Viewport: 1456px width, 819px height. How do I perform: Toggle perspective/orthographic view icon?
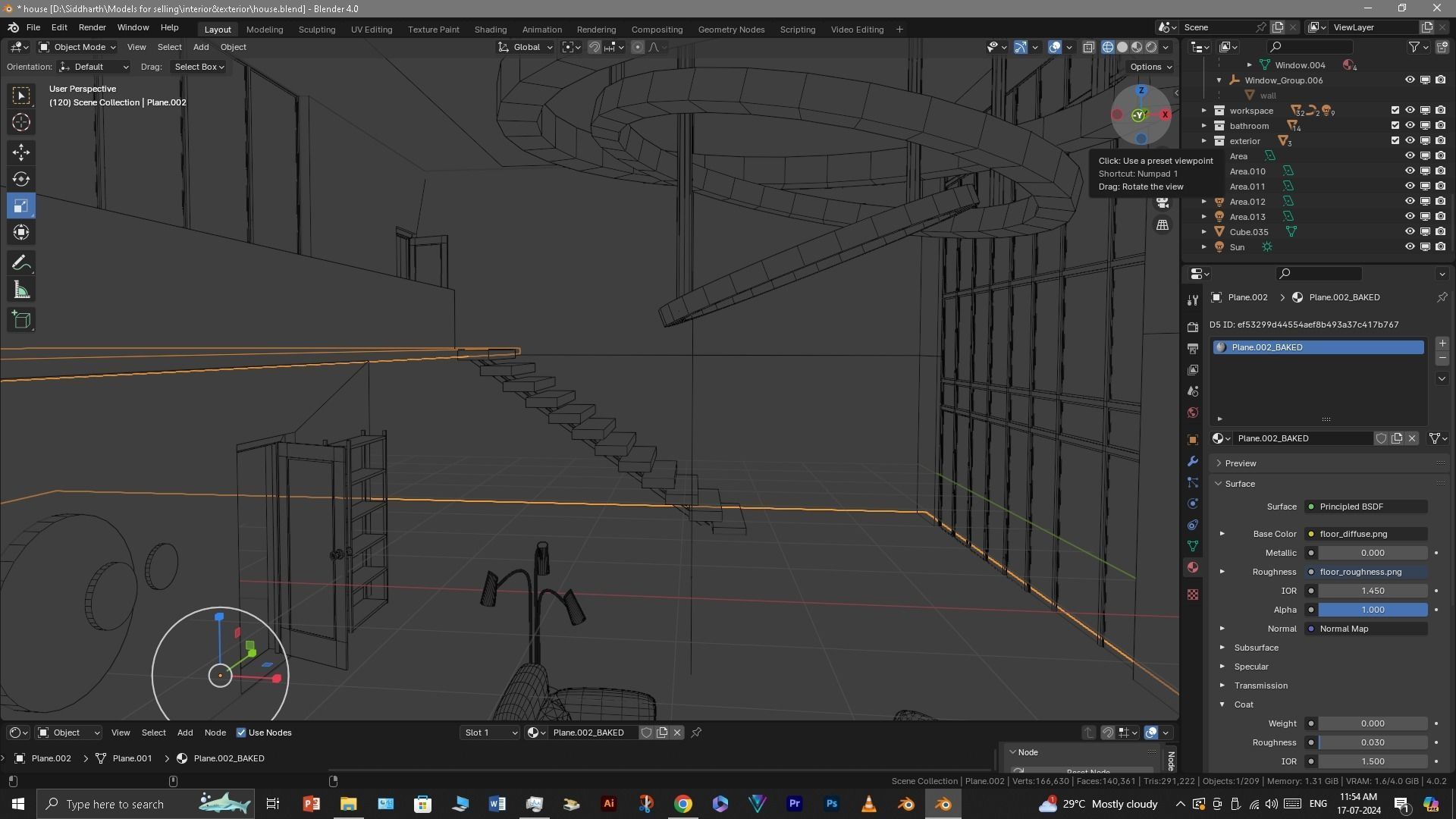point(1163,225)
